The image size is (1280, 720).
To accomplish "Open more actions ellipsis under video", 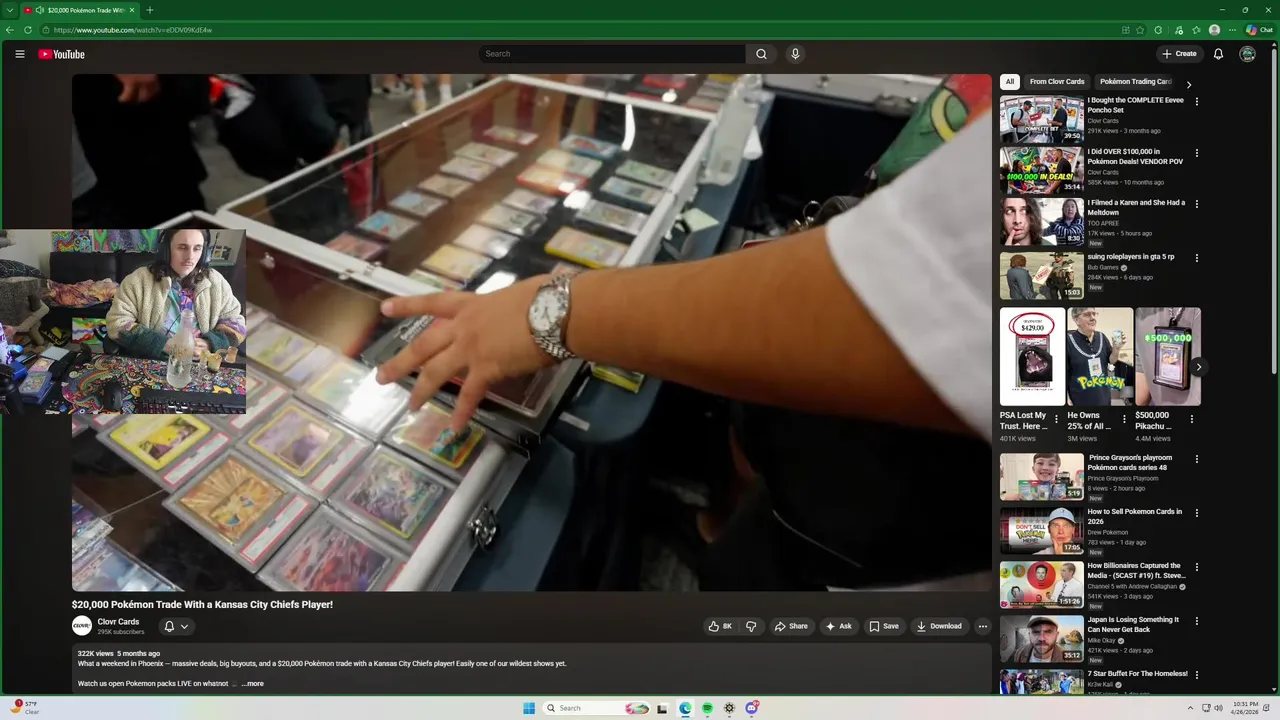I will pyautogui.click(x=983, y=626).
